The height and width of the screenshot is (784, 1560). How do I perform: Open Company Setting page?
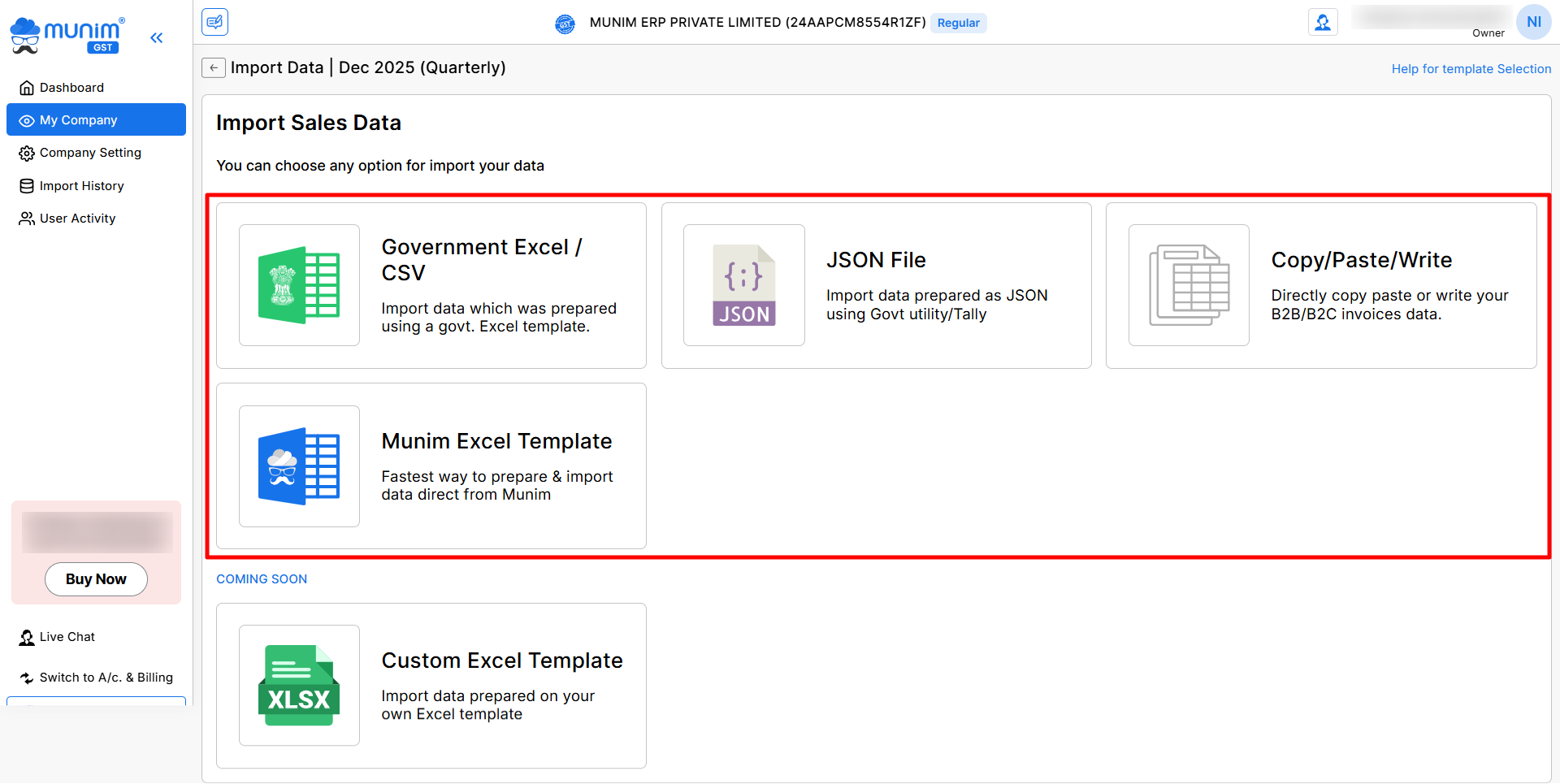coord(90,153)
